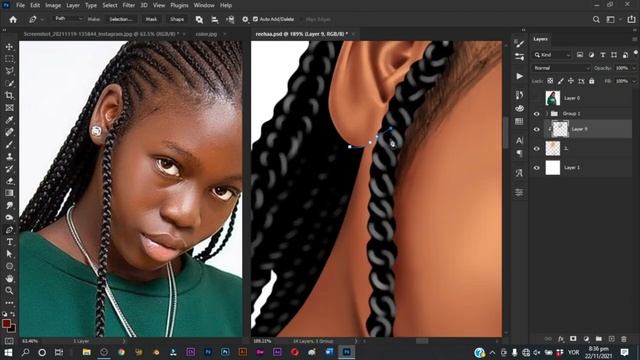
Task: Select the Frame tool
Action: [9, 108]
